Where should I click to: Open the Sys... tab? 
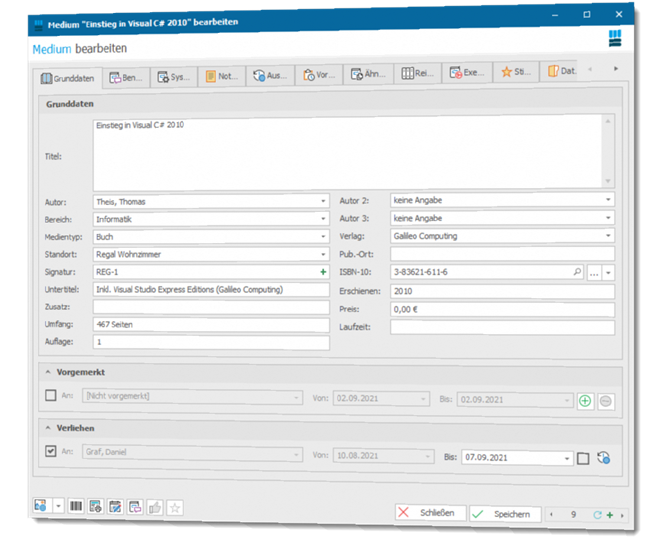tap(174, 77)
